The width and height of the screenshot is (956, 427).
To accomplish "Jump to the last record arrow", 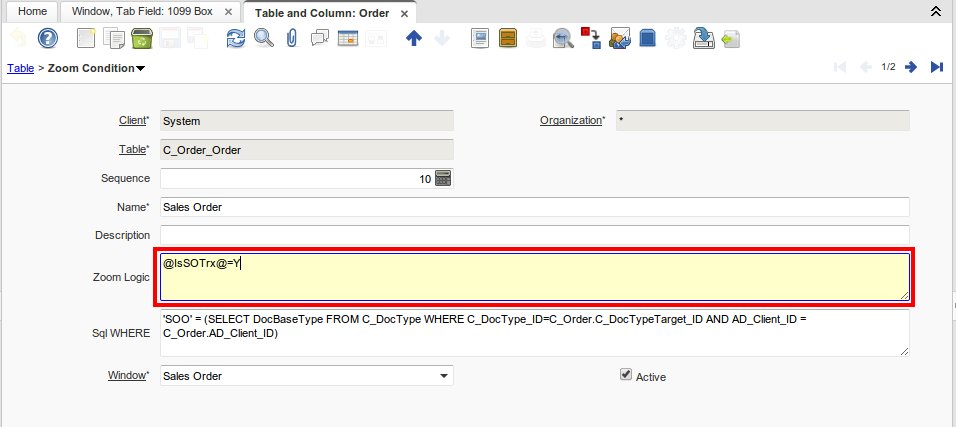I will point(937,67).
